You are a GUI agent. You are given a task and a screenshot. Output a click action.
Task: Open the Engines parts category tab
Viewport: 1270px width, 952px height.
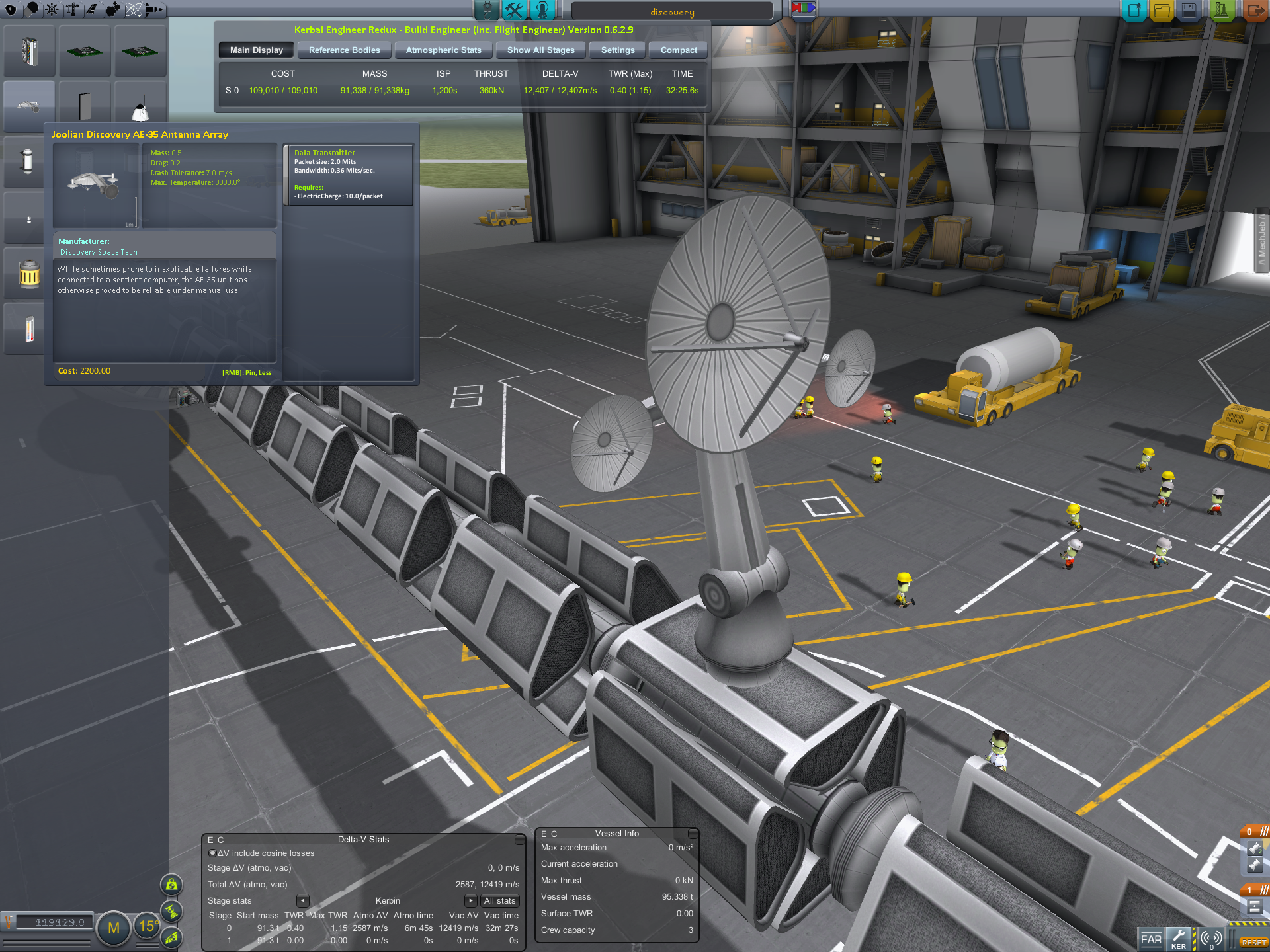click(x=52, y=9)
